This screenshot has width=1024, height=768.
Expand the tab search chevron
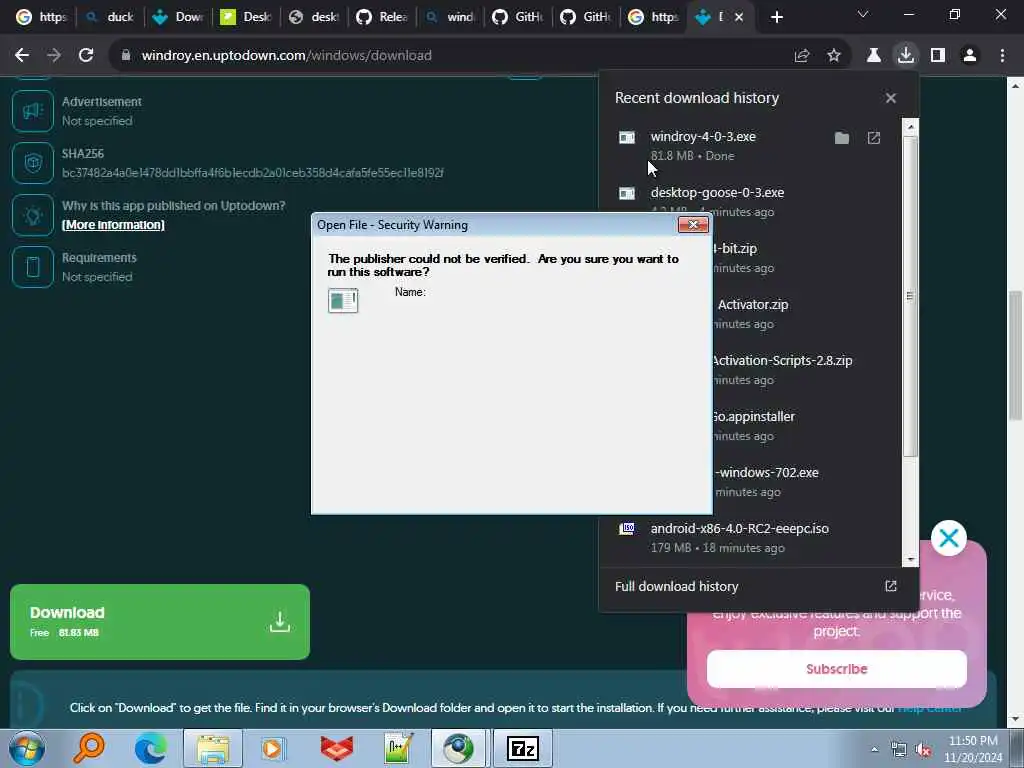click(x=863, y=14)
